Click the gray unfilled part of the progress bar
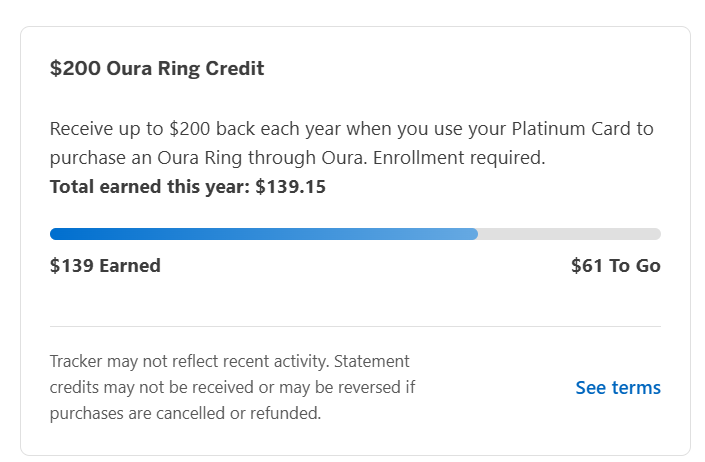The width and height of the screenshot is (705, 462). tap(570, 234)
